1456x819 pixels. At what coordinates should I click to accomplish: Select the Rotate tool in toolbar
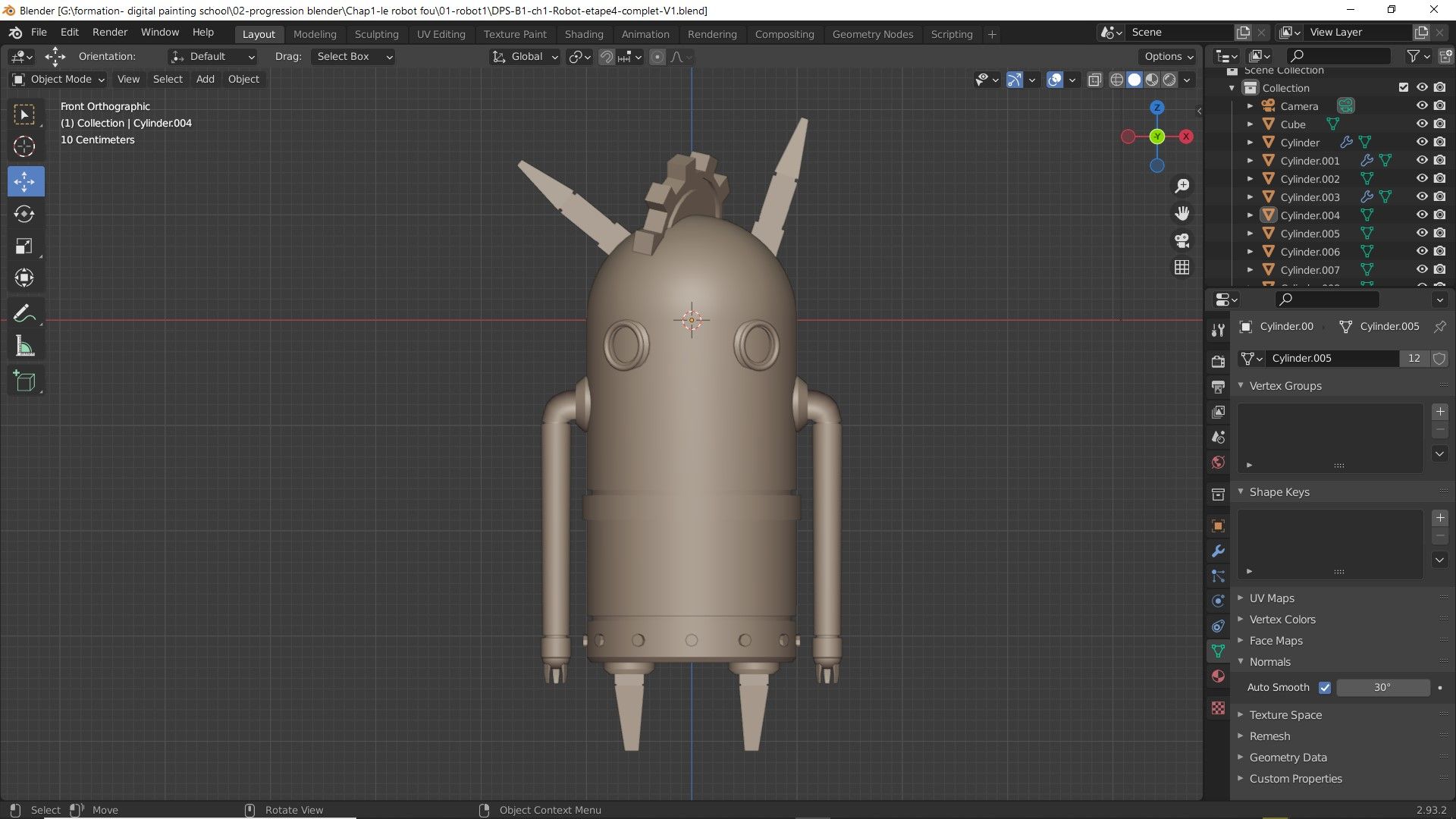coord(24,214)
